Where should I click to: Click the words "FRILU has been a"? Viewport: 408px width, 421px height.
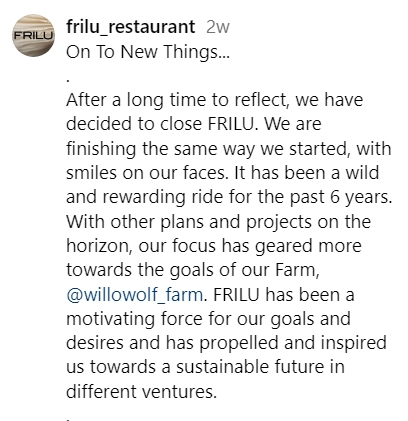tap(284, 295)
